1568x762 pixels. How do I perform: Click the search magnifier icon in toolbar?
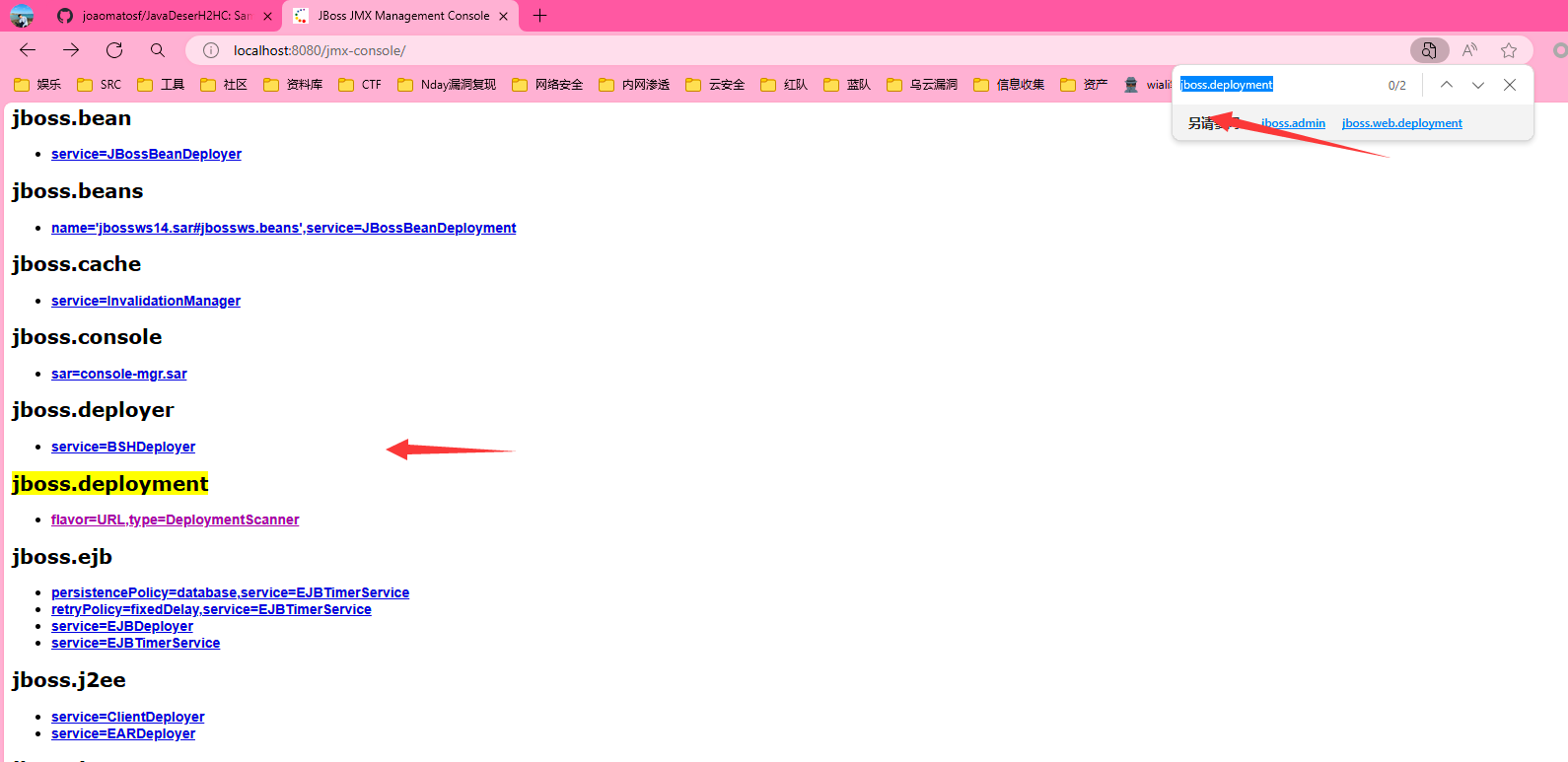pyautogui.click(x=158, y=50)
